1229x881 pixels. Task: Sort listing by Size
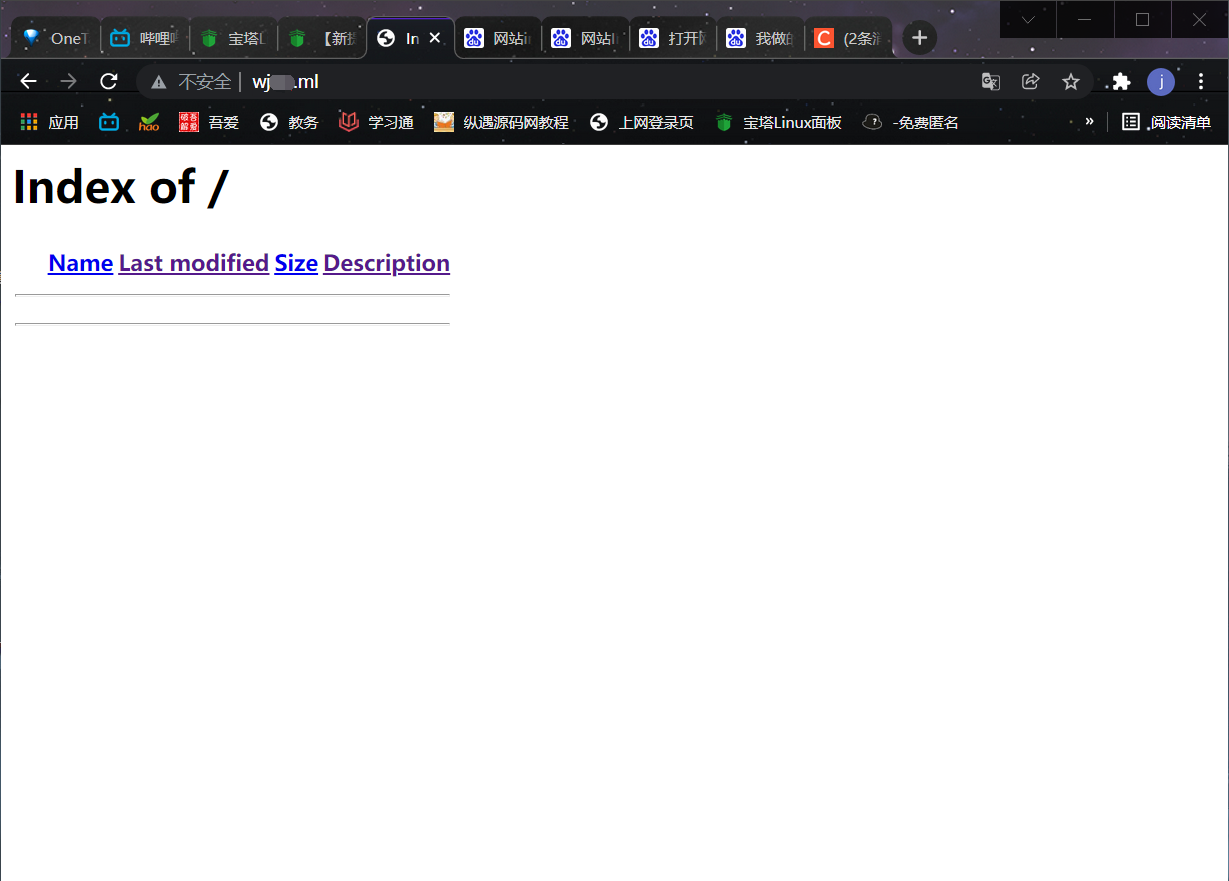pos(296,263)
